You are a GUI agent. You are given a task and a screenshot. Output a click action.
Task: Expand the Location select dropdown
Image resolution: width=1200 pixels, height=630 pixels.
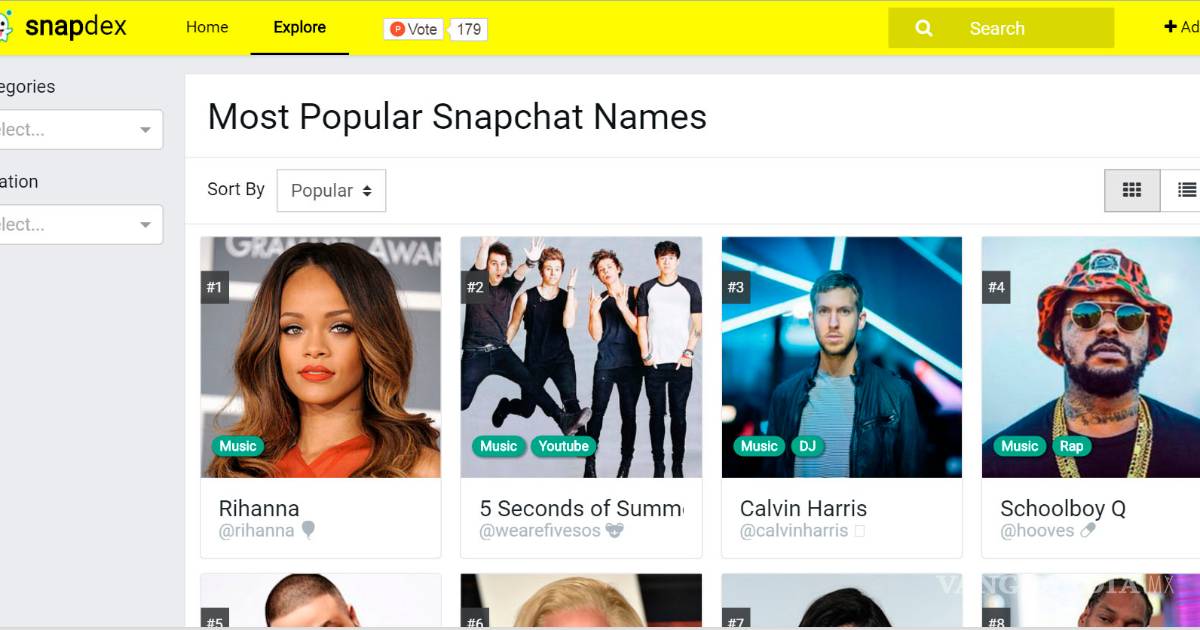pyautogui.click(x=81, y=224)
